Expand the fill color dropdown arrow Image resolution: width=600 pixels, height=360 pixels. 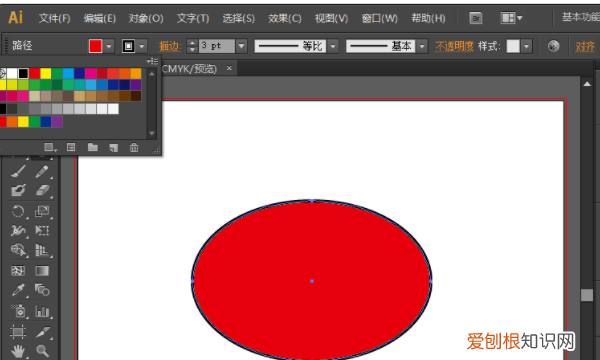pos(109,46)
